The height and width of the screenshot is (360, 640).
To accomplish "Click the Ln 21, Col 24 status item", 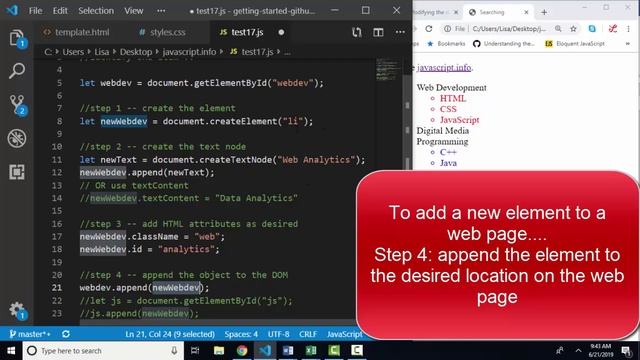I will tap(170, 334).
